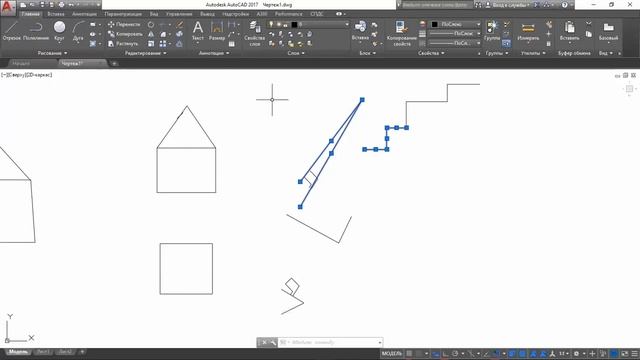Screen dimensions: 640x360
Task: Switch to the Вставка ribbon tab
Action: tap(56, 14)
